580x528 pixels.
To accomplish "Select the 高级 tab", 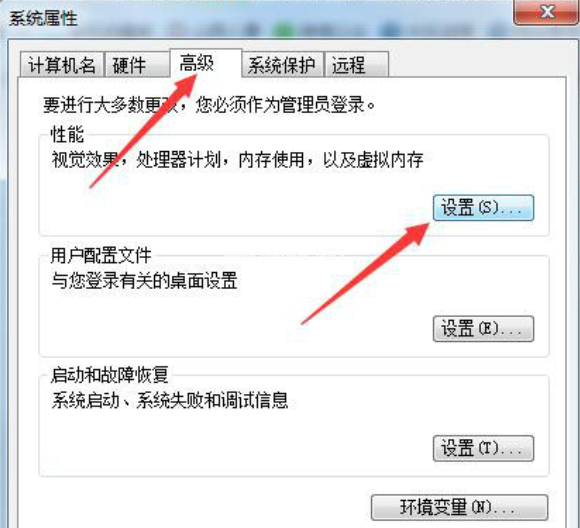I will point(206,63).
